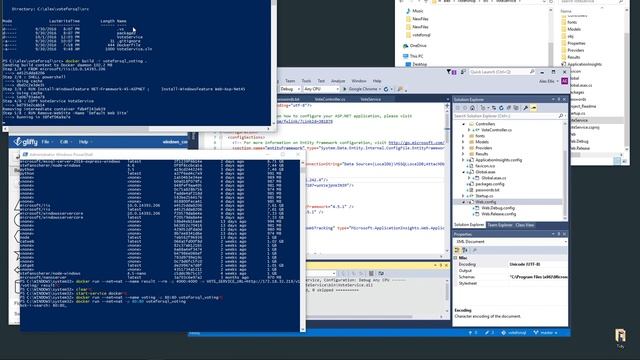The width and height of the screenshot is (640, 360).
Task: Open the Debug configuration dropdown
Action: pos(290,89)
